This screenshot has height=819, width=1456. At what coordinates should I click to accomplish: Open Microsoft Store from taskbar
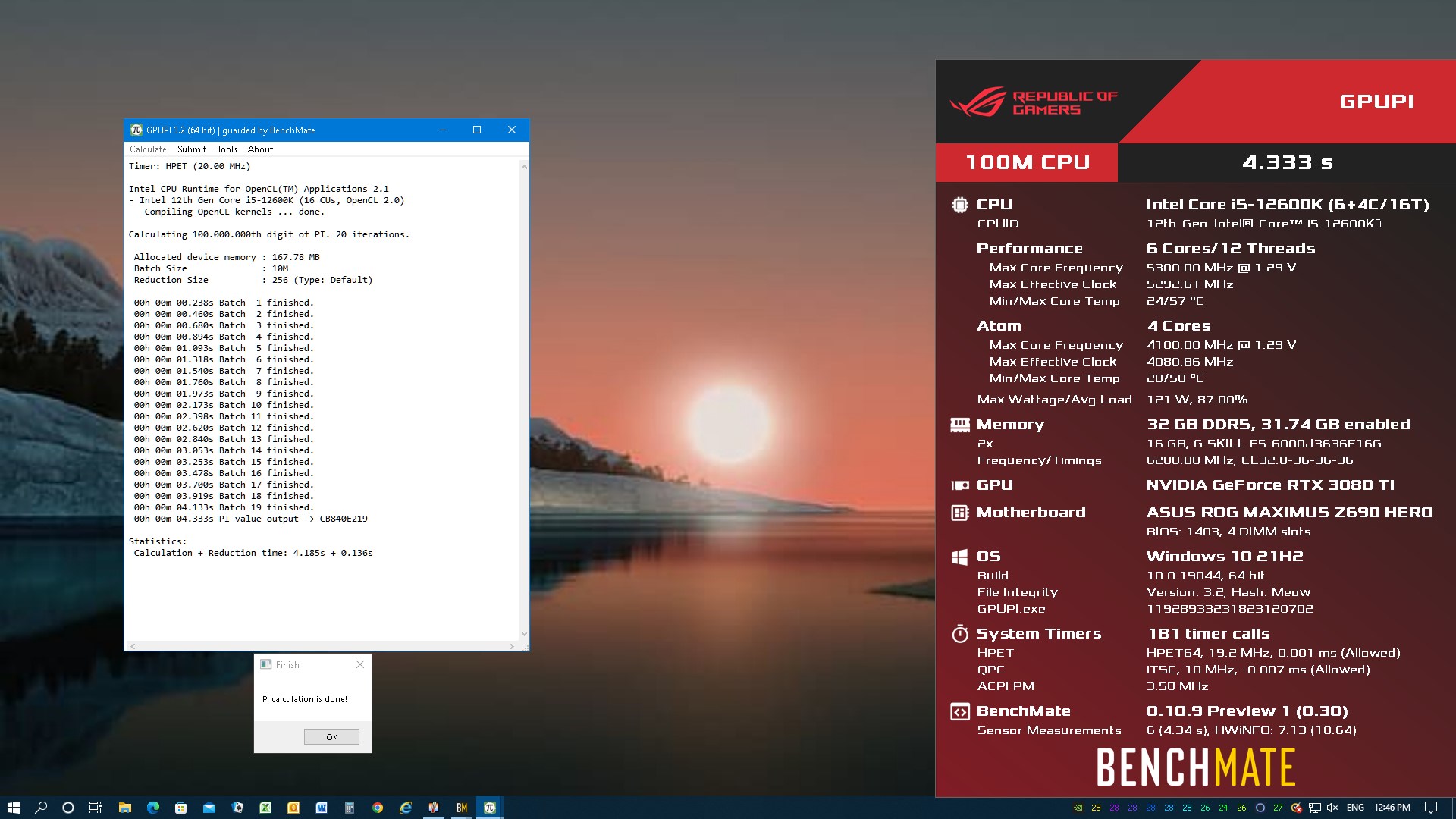pyautogui.click(x=180, y=808)
